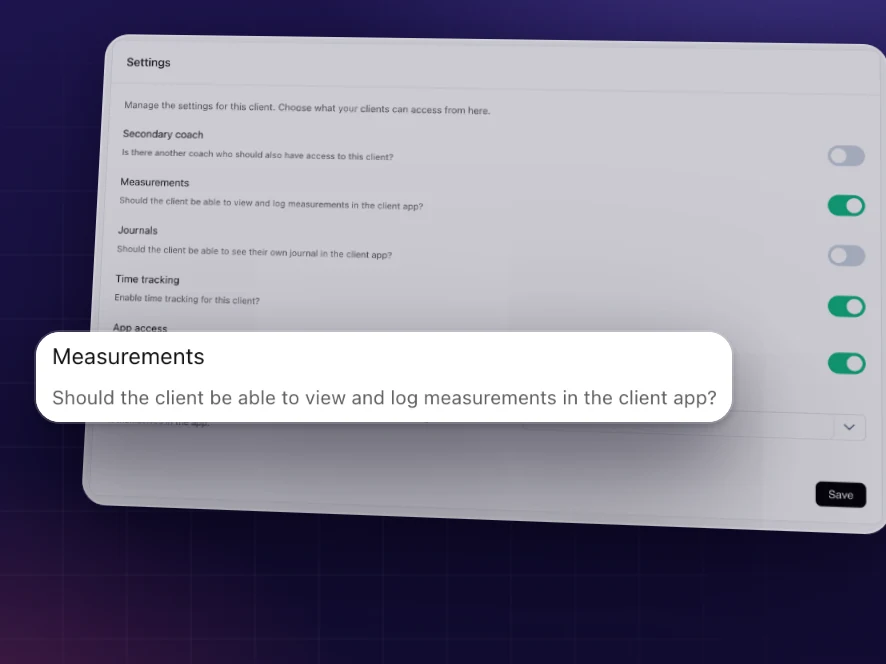This screenshot has height=664, width=886.
Task: Click the App access label
Action: (140, 327)
